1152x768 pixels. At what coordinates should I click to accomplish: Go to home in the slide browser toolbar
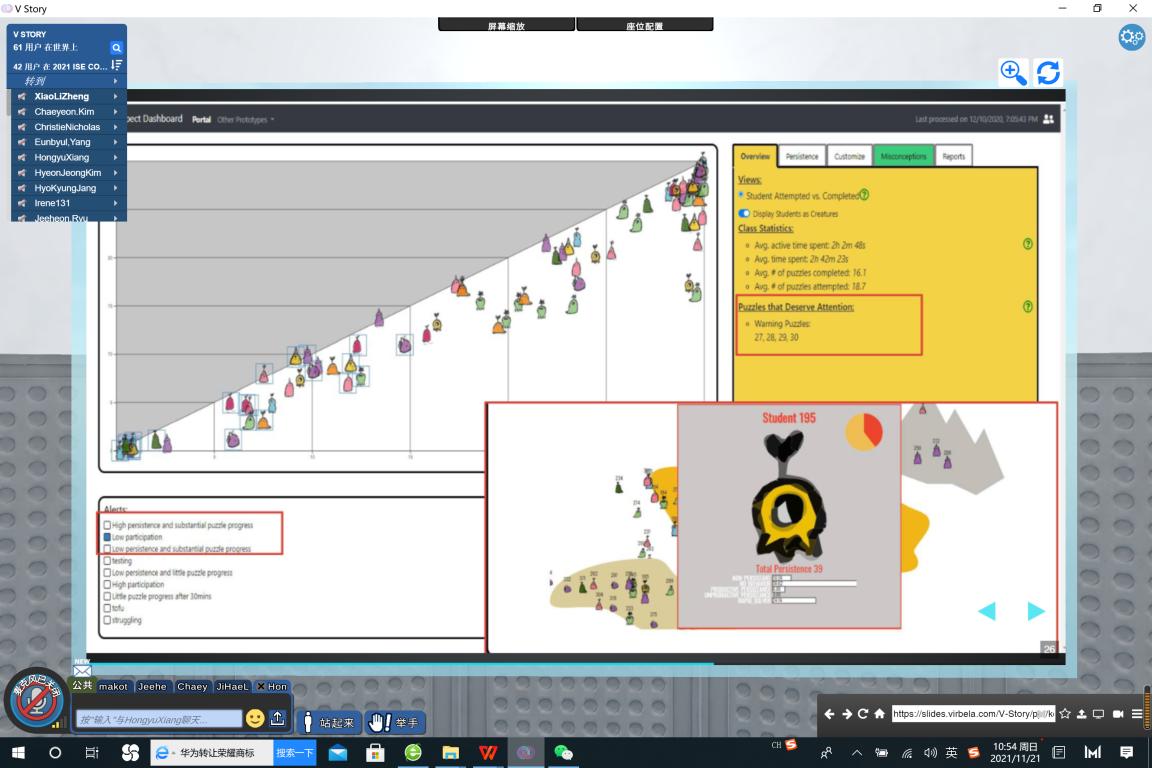879,714
